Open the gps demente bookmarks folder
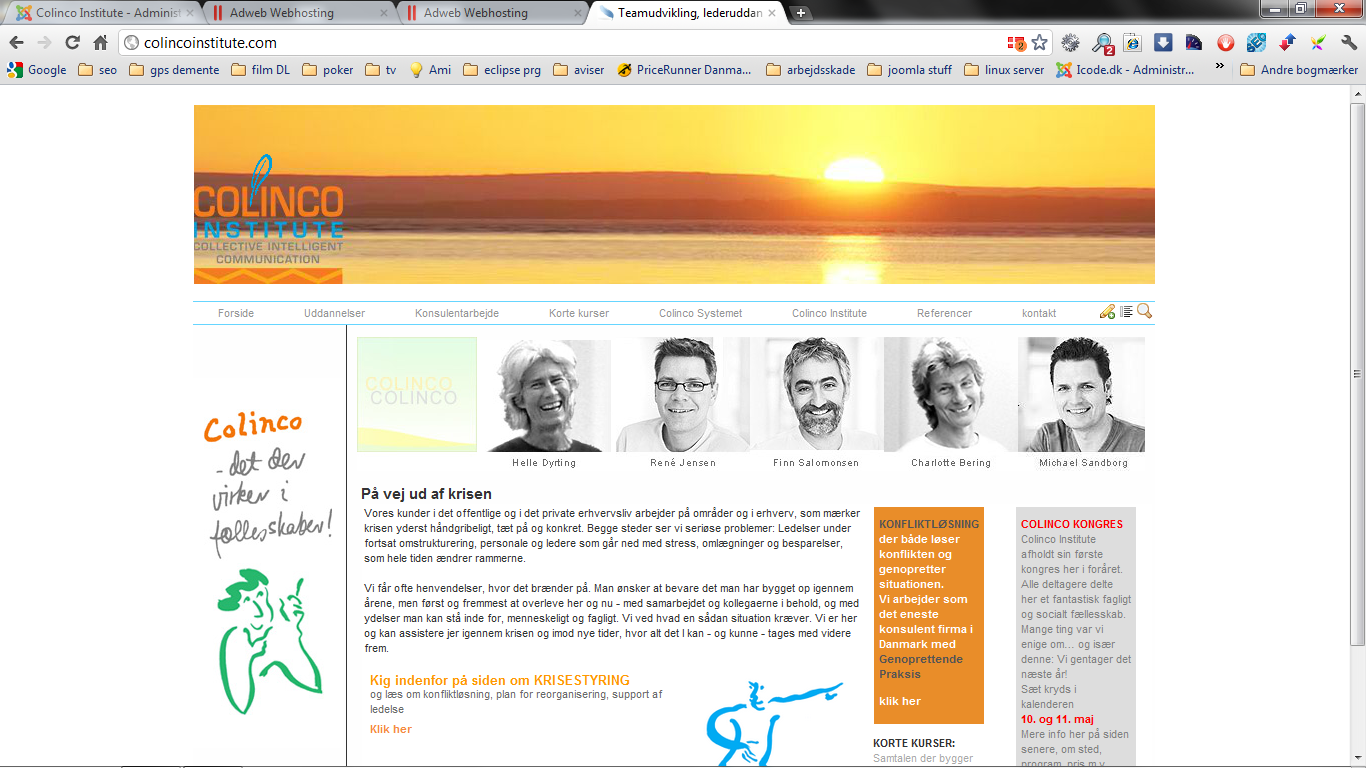This screenshot has height=768, width=1366. pyautogui.click(x=175, y=70)
